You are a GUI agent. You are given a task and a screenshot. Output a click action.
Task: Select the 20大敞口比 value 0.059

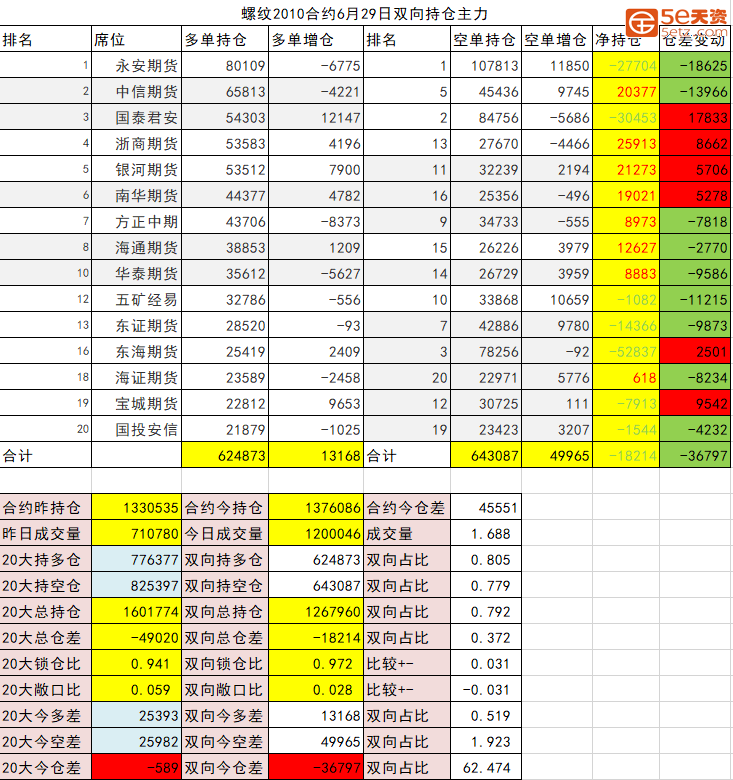coord(136,689)
